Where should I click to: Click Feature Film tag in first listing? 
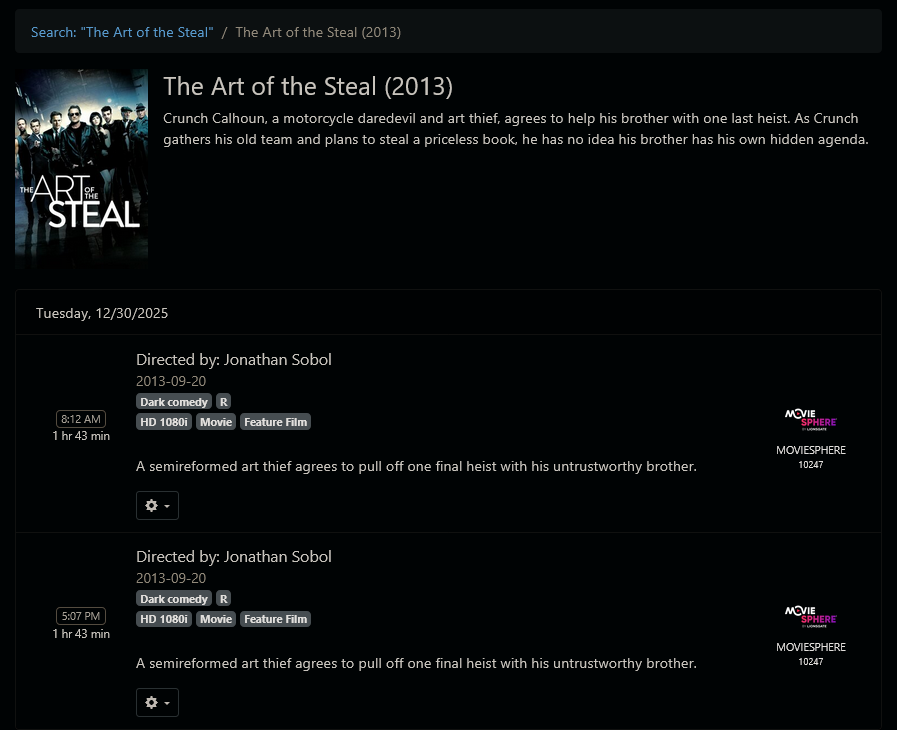pyautogui.click(x=276, y=422)
